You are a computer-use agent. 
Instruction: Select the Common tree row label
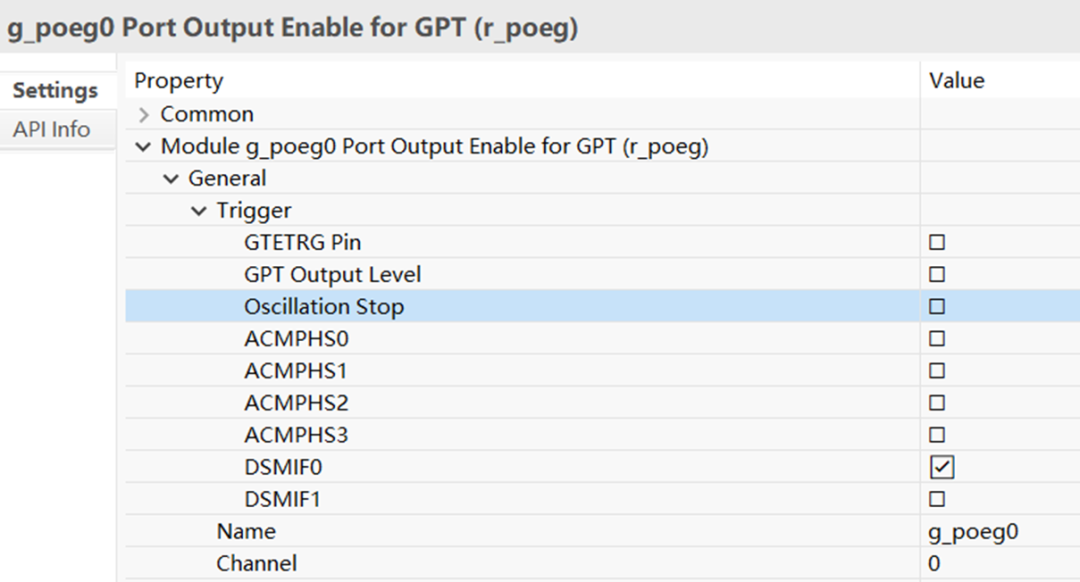coord(207,114)
